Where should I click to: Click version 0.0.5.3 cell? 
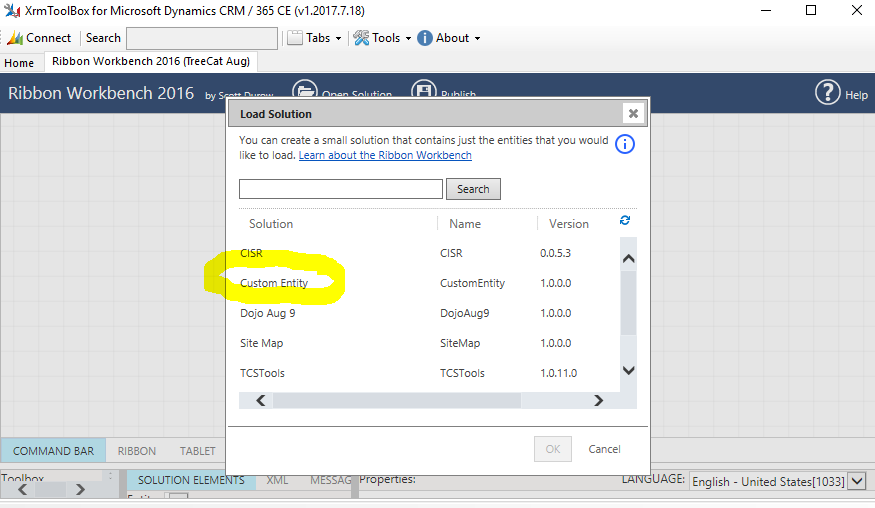point(555,253)
